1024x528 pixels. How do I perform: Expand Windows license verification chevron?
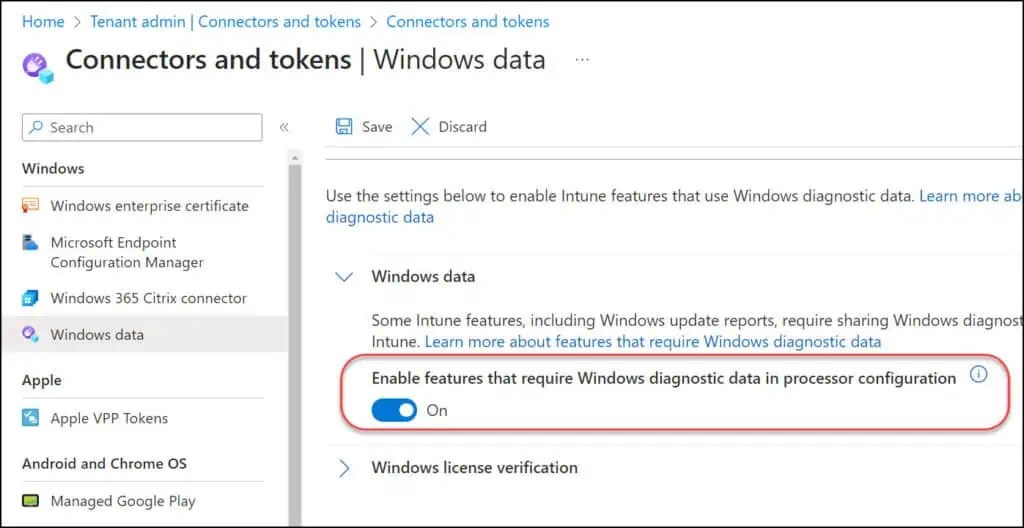[x=344, y=468]
